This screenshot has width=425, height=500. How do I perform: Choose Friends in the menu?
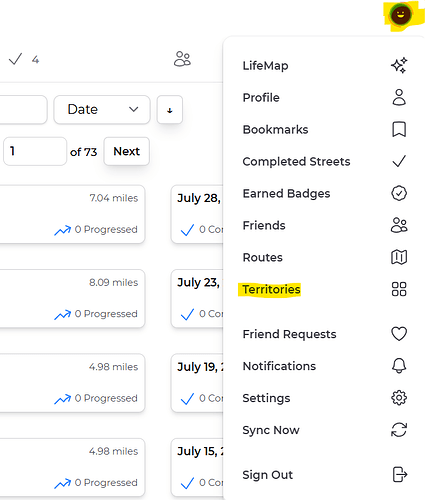[x=264, y=226]
